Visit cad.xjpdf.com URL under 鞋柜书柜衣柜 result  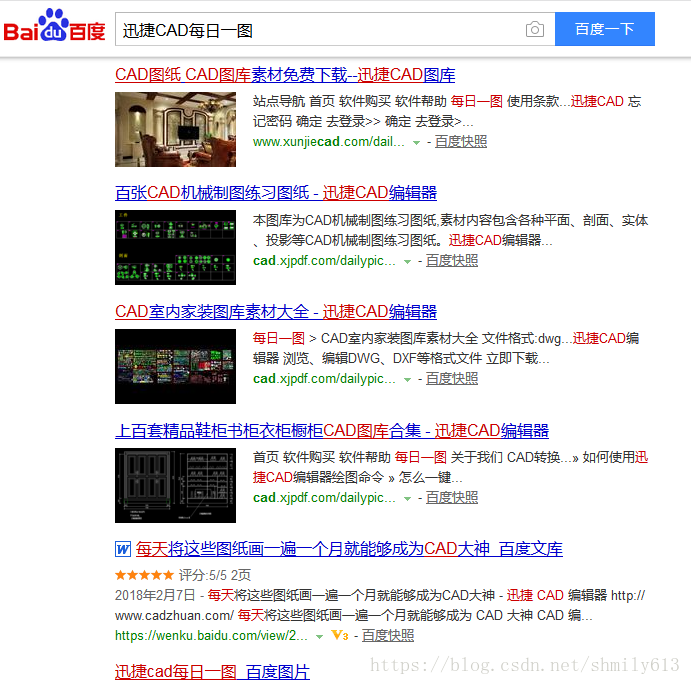point(324,498)
